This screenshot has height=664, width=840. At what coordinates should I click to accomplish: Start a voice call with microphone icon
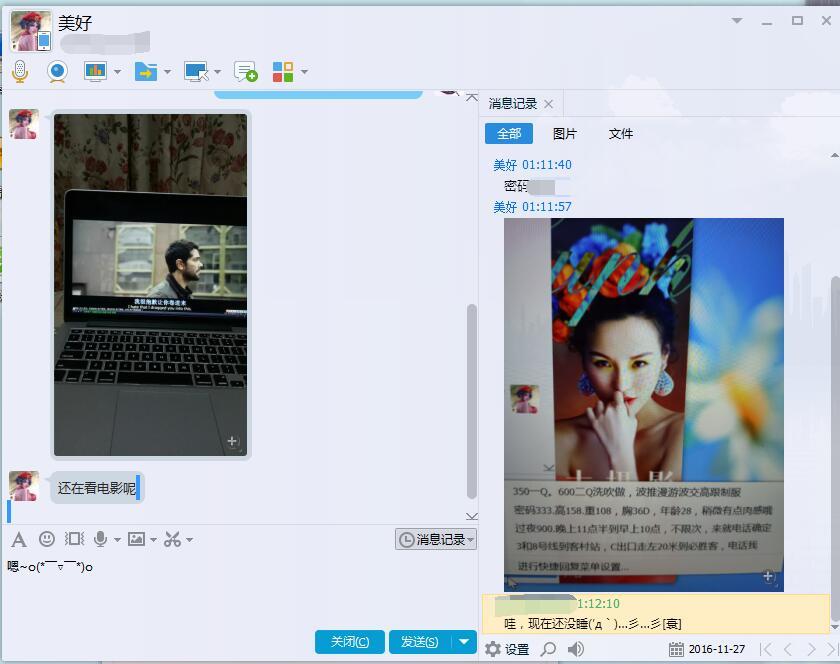click(x=20, y=71)
